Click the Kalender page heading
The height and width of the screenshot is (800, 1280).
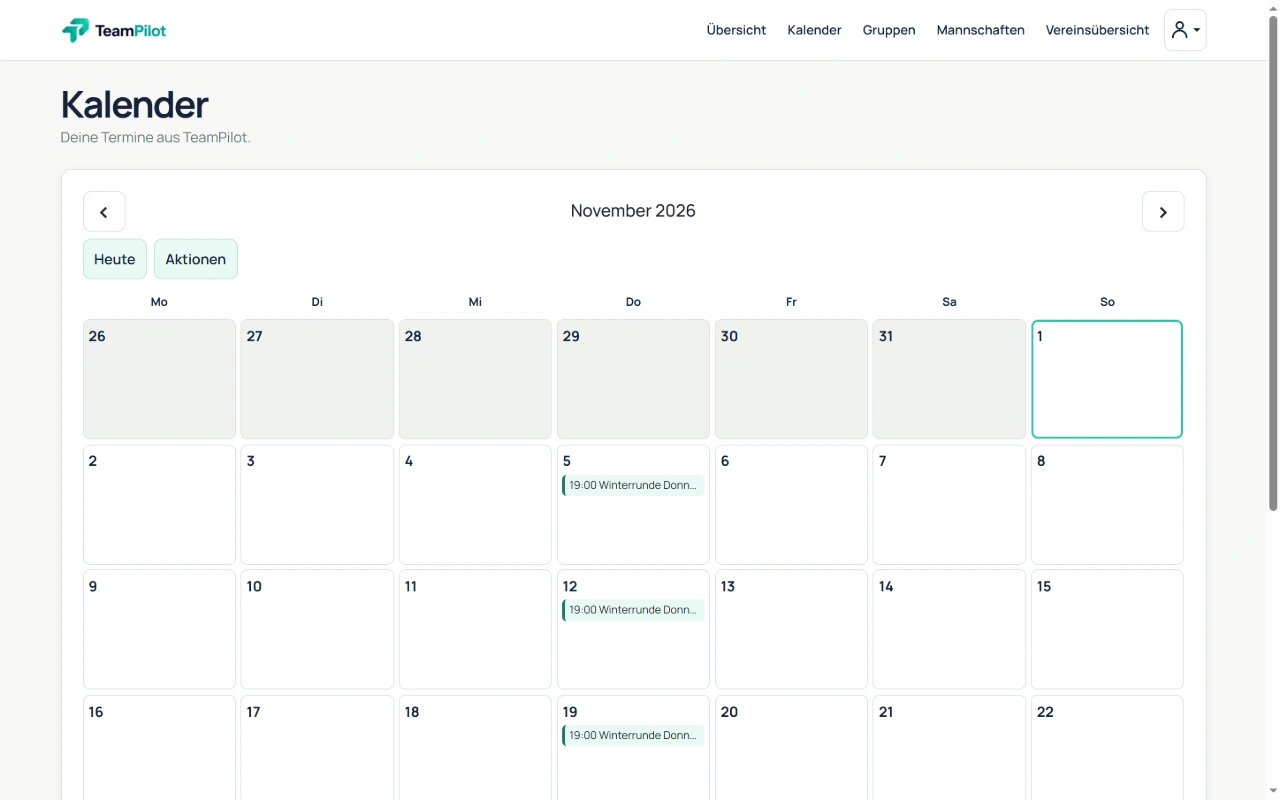click(135, 104)
